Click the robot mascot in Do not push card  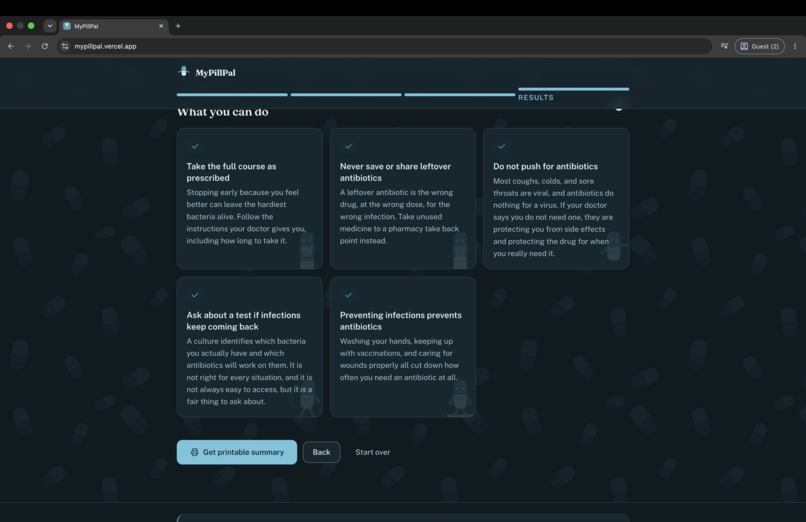click(x=613, y=247)
